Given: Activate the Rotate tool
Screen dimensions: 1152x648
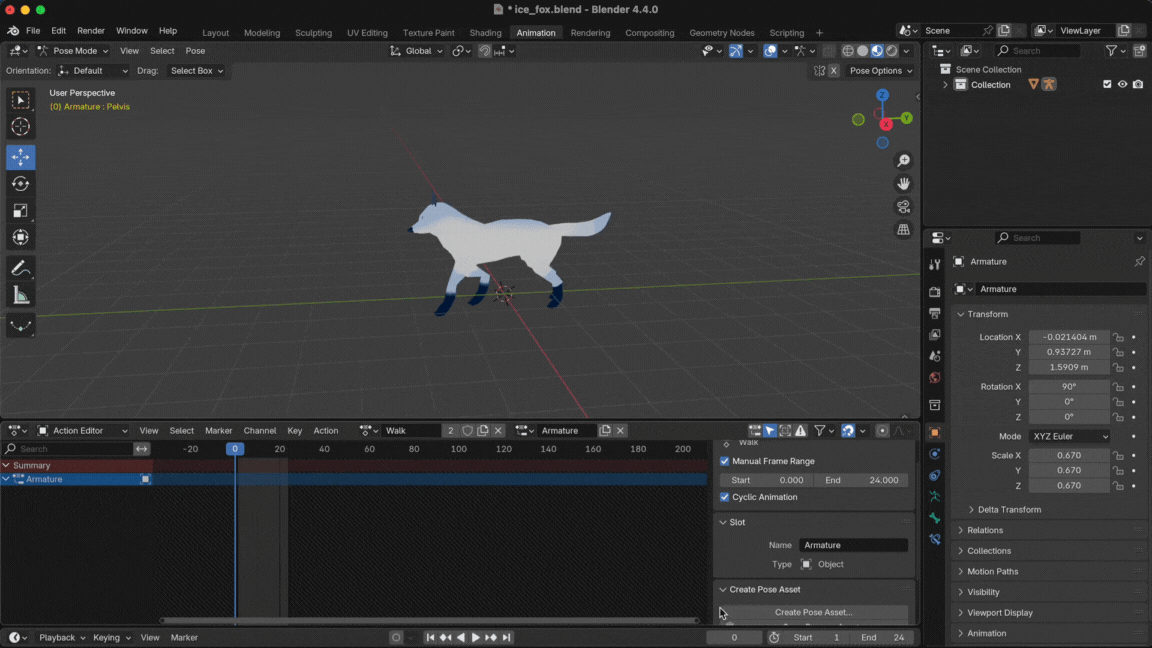Looking at the screenshot, I should pos(21,184).
